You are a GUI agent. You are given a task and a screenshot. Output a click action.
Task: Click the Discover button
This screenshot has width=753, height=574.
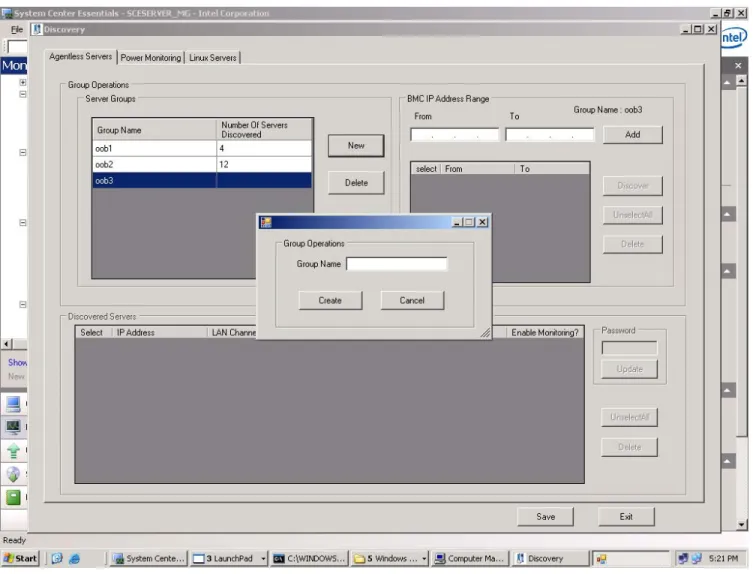click(x=632, y=185)
